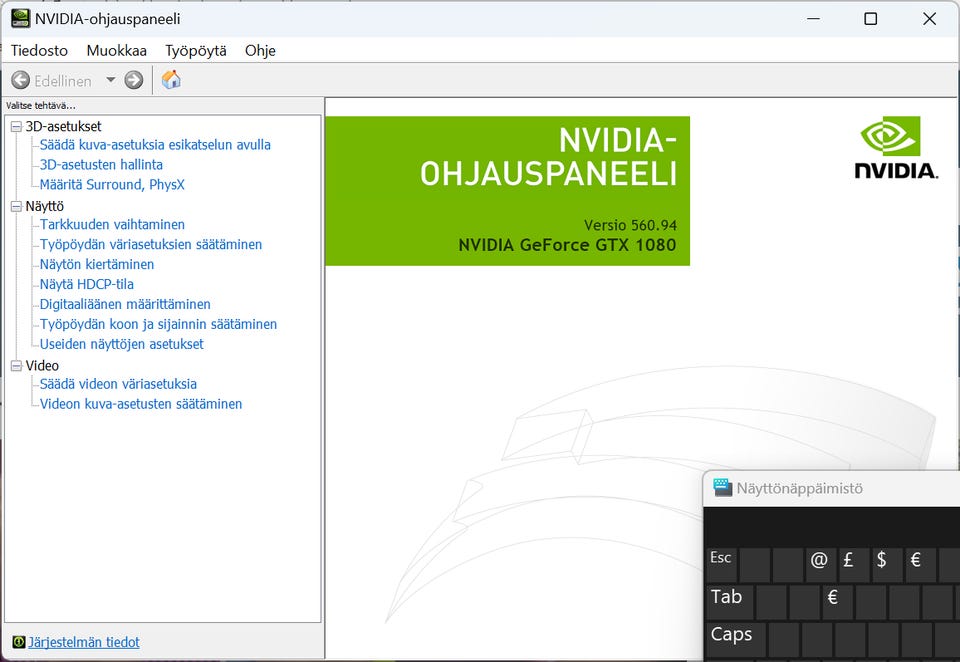Maximize the NVIDIA-ohjauspaneeli window
Image resolution: width=960 pixels, height=662 pixels.
tap(871, 19)
